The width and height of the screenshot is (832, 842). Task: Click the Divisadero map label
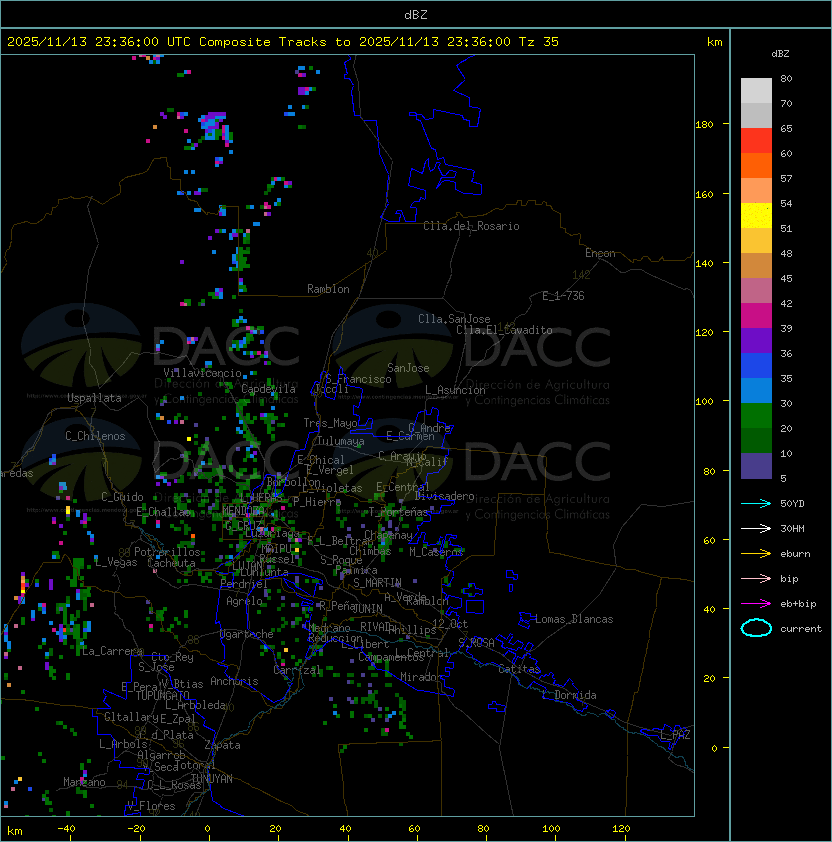(444, 496)
